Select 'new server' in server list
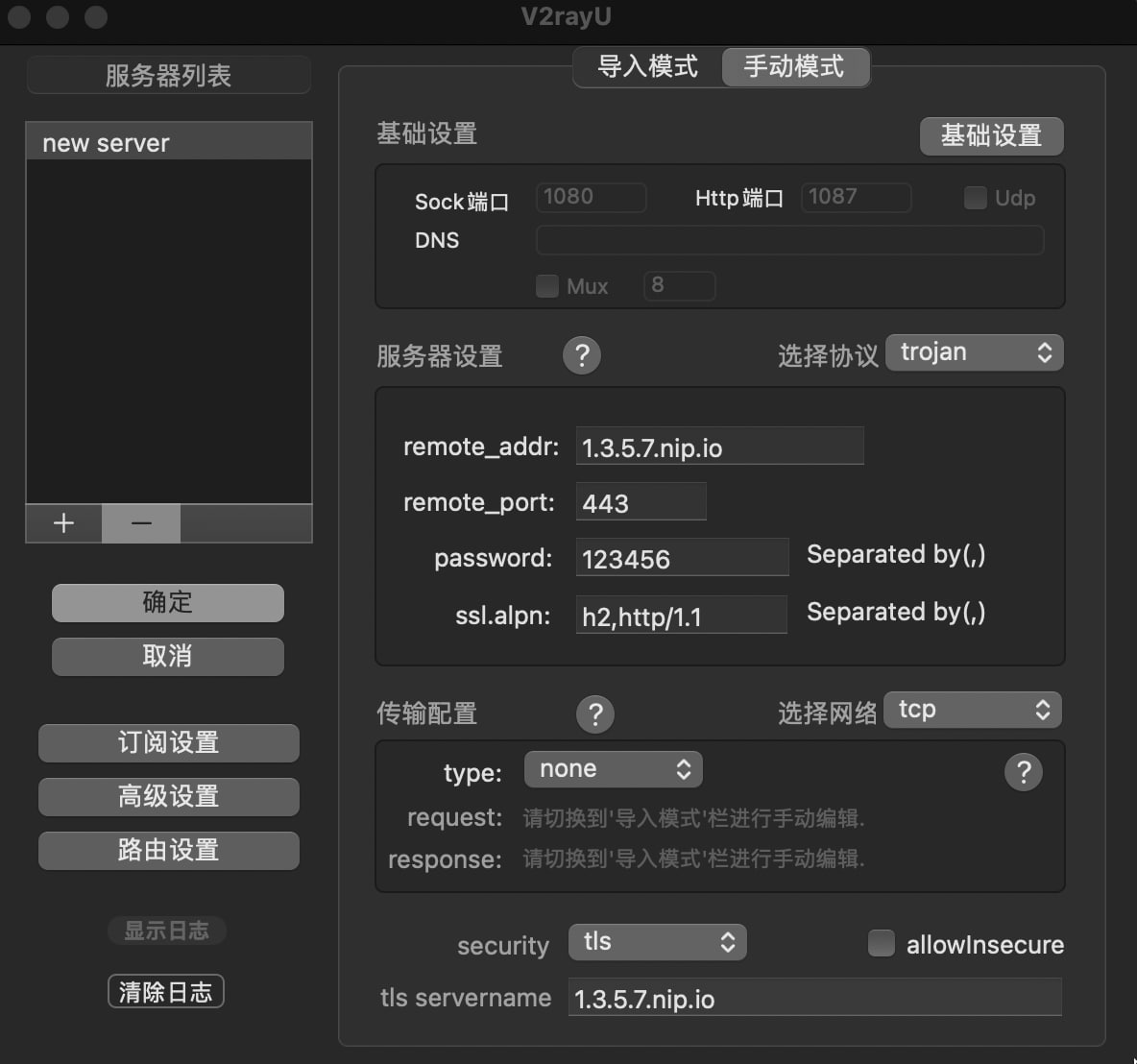 (169, 142)
